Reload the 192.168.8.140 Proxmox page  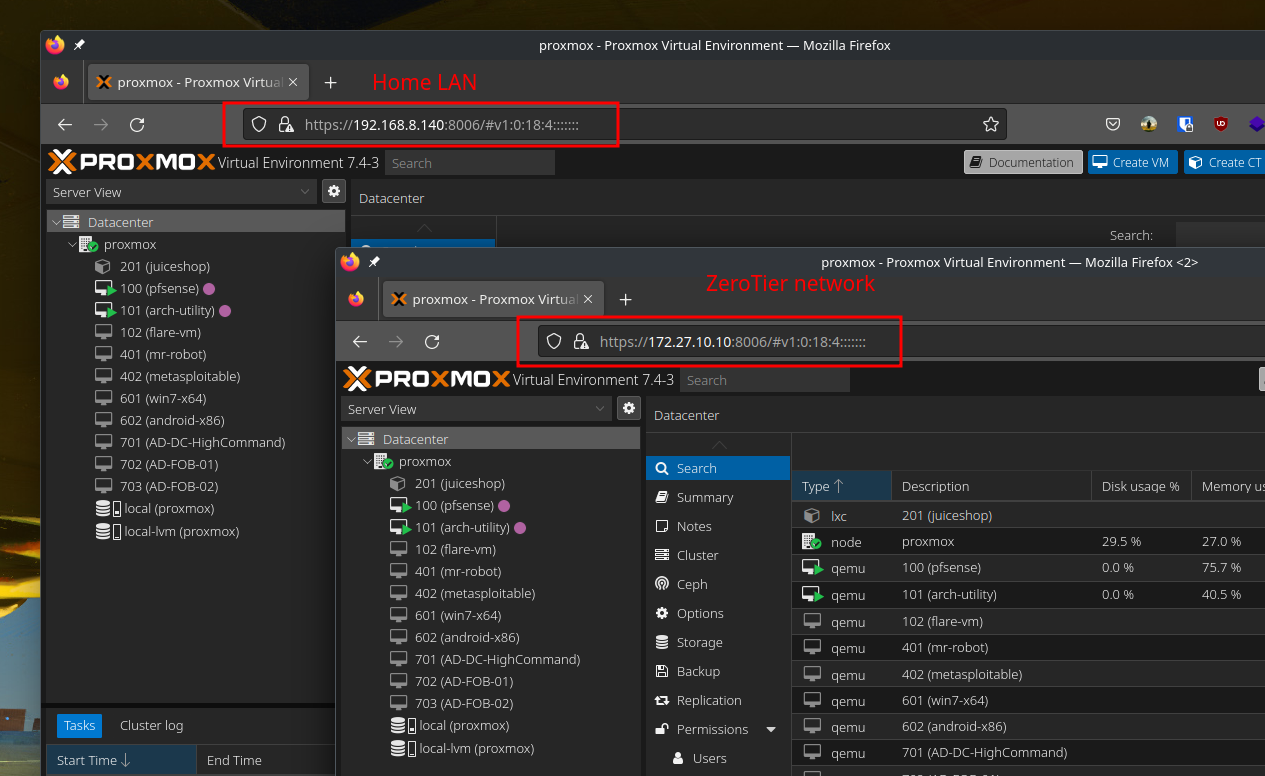coord(138,124)
